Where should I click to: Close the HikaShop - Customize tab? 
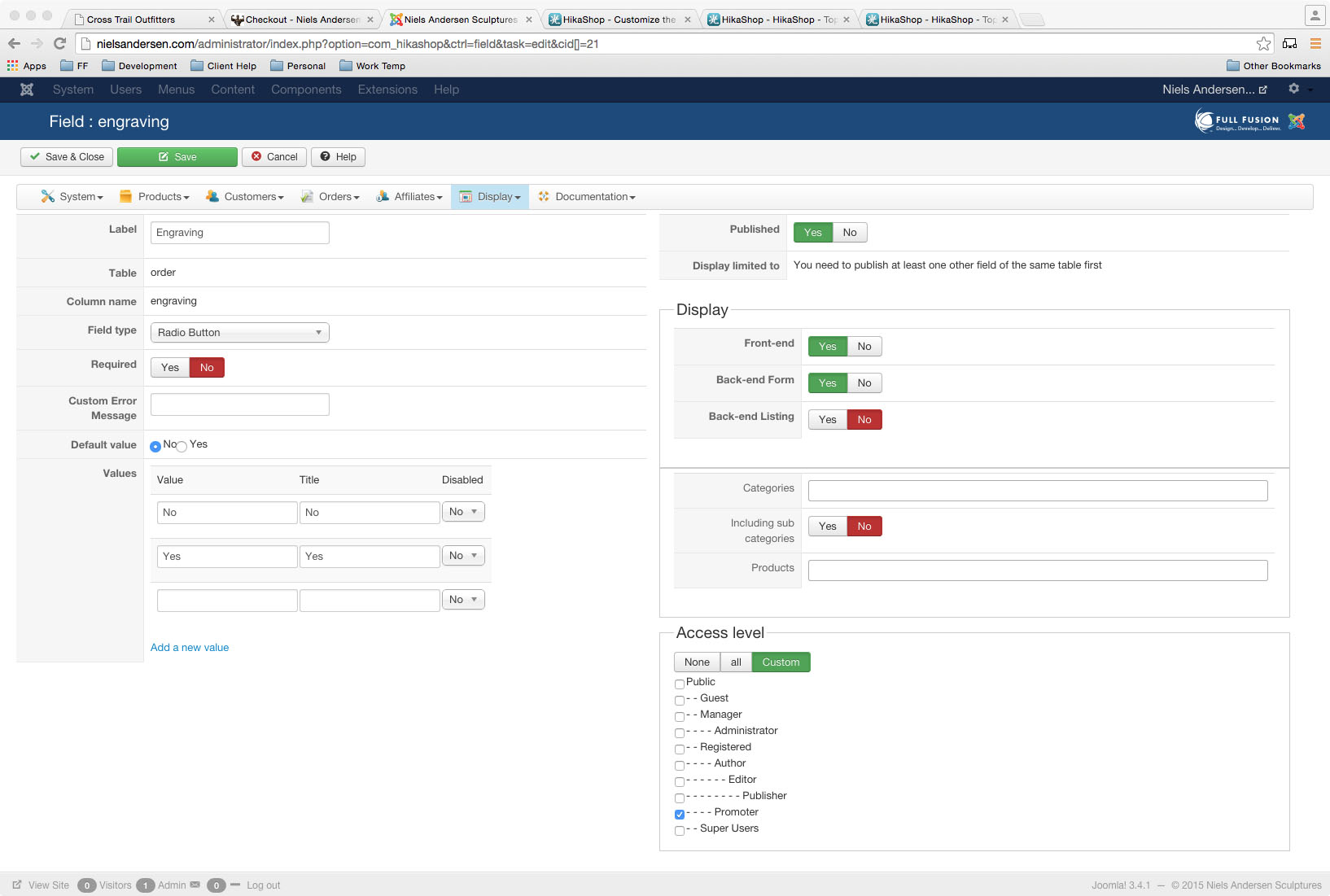pyautogui.click(x=688, y=20)
